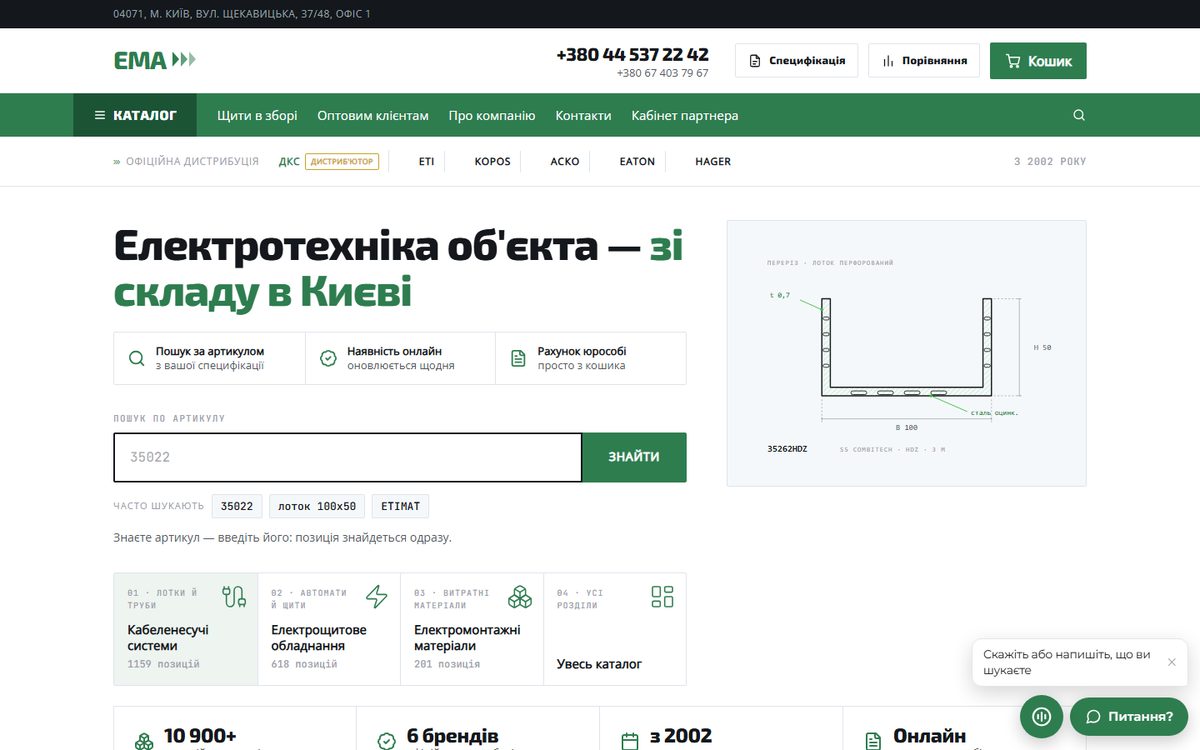Close the 'Скажіть або напишіть' tooltip
Screen dimensions: 1200x750
(x=1172, y=662)
